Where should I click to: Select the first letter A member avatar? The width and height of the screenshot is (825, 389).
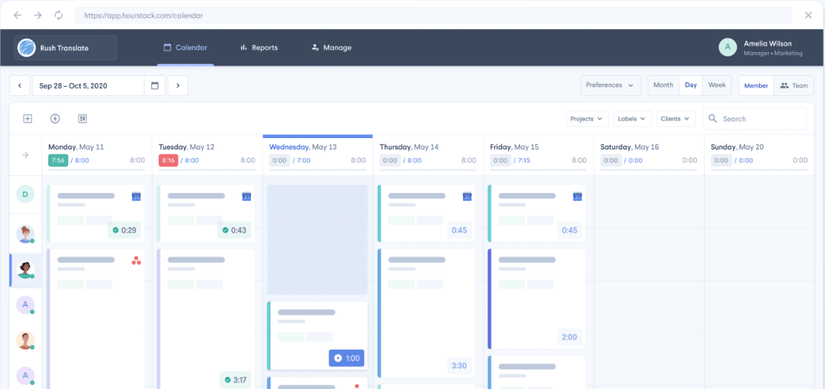tap(25, 305)
